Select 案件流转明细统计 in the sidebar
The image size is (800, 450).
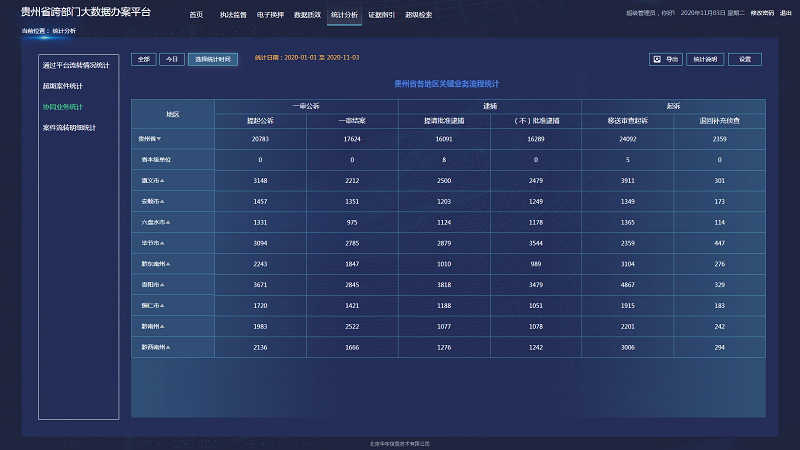70,127
